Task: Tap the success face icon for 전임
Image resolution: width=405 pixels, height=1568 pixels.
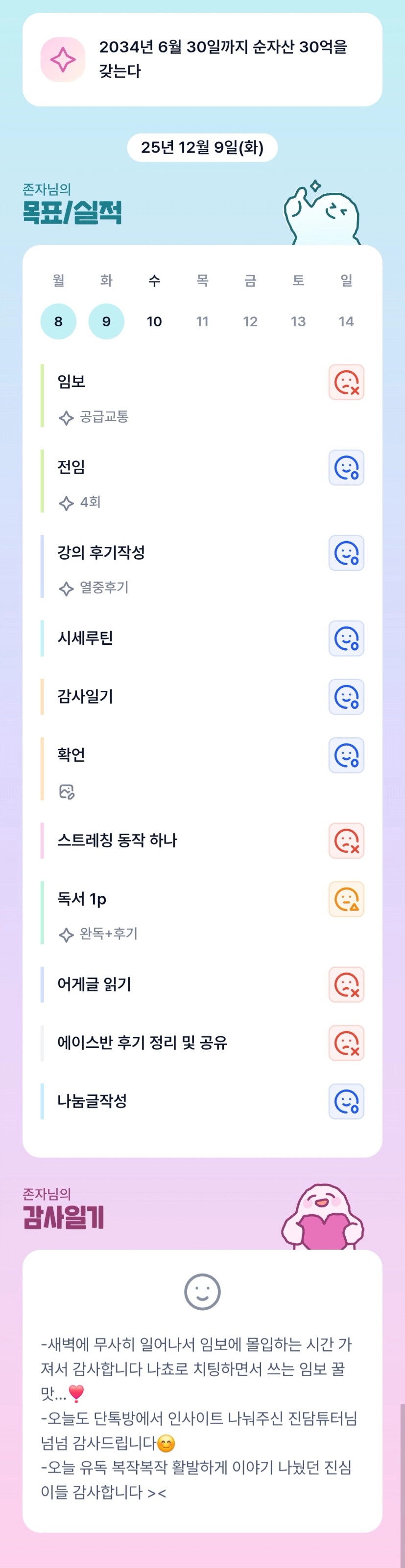Action: (346, 468)
